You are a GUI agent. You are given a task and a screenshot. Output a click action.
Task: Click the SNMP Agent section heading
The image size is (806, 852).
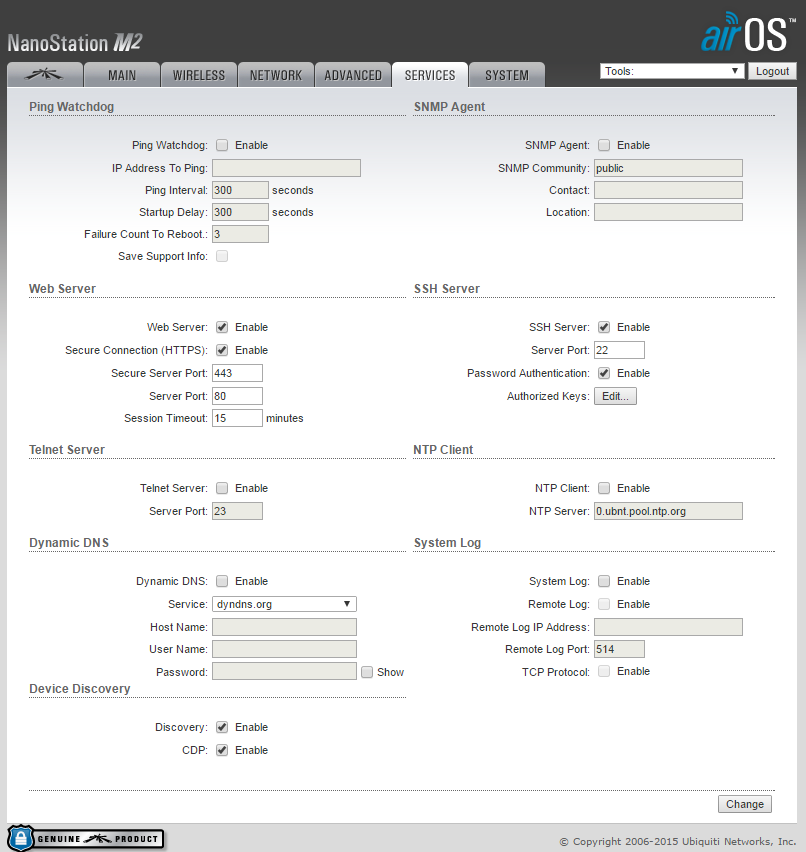[449, 106]
